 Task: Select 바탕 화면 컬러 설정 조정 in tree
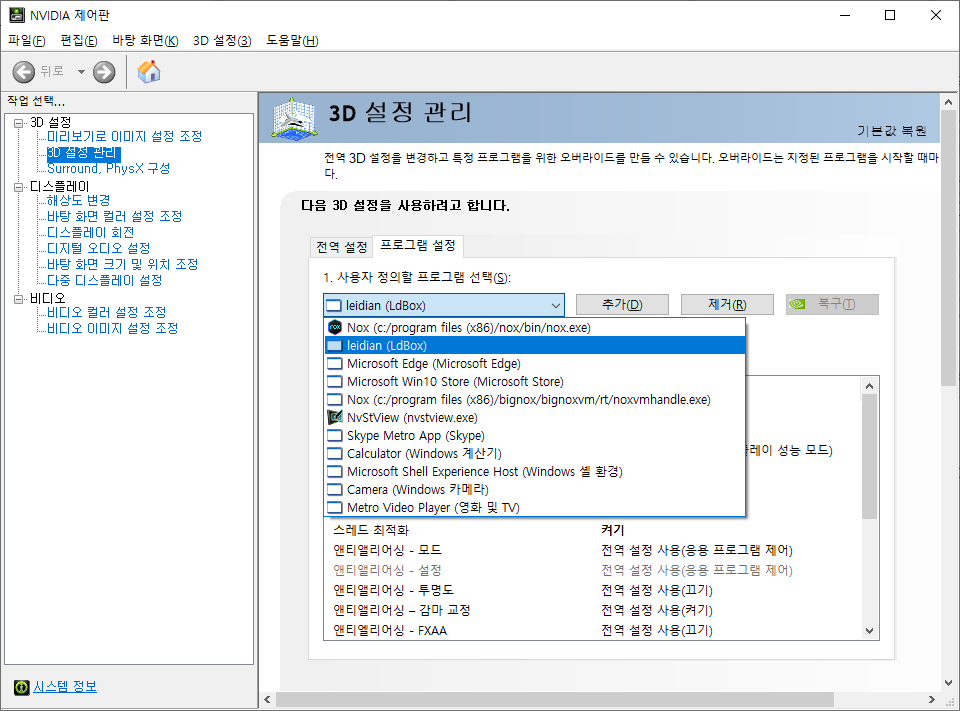(x=114, y=216)
